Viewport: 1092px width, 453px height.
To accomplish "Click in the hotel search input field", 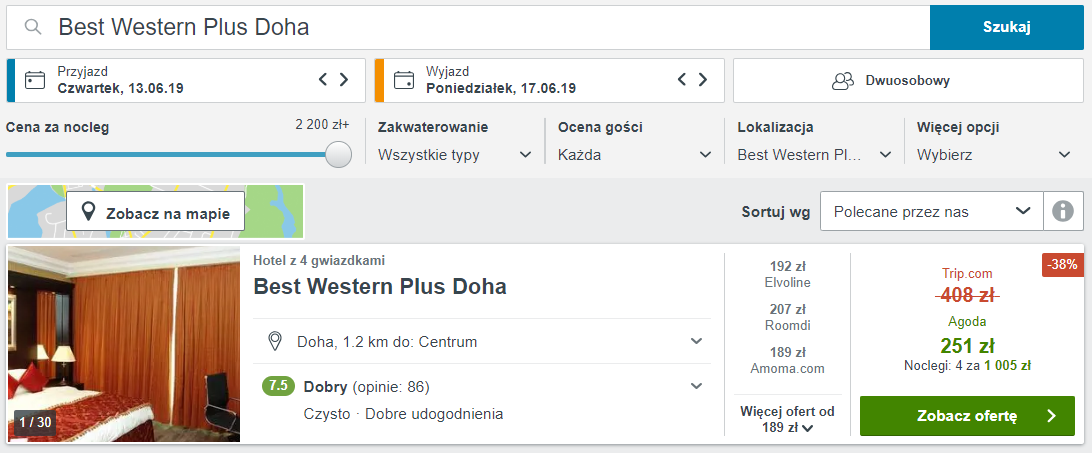I will (x=468, y=27).
